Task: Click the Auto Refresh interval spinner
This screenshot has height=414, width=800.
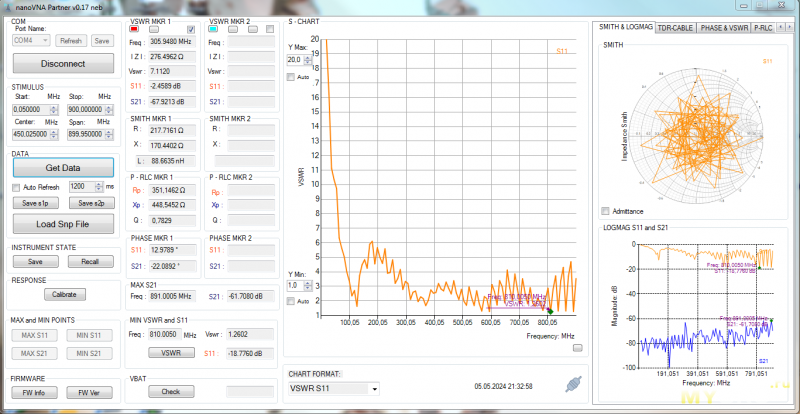Action: pos(101,186)
